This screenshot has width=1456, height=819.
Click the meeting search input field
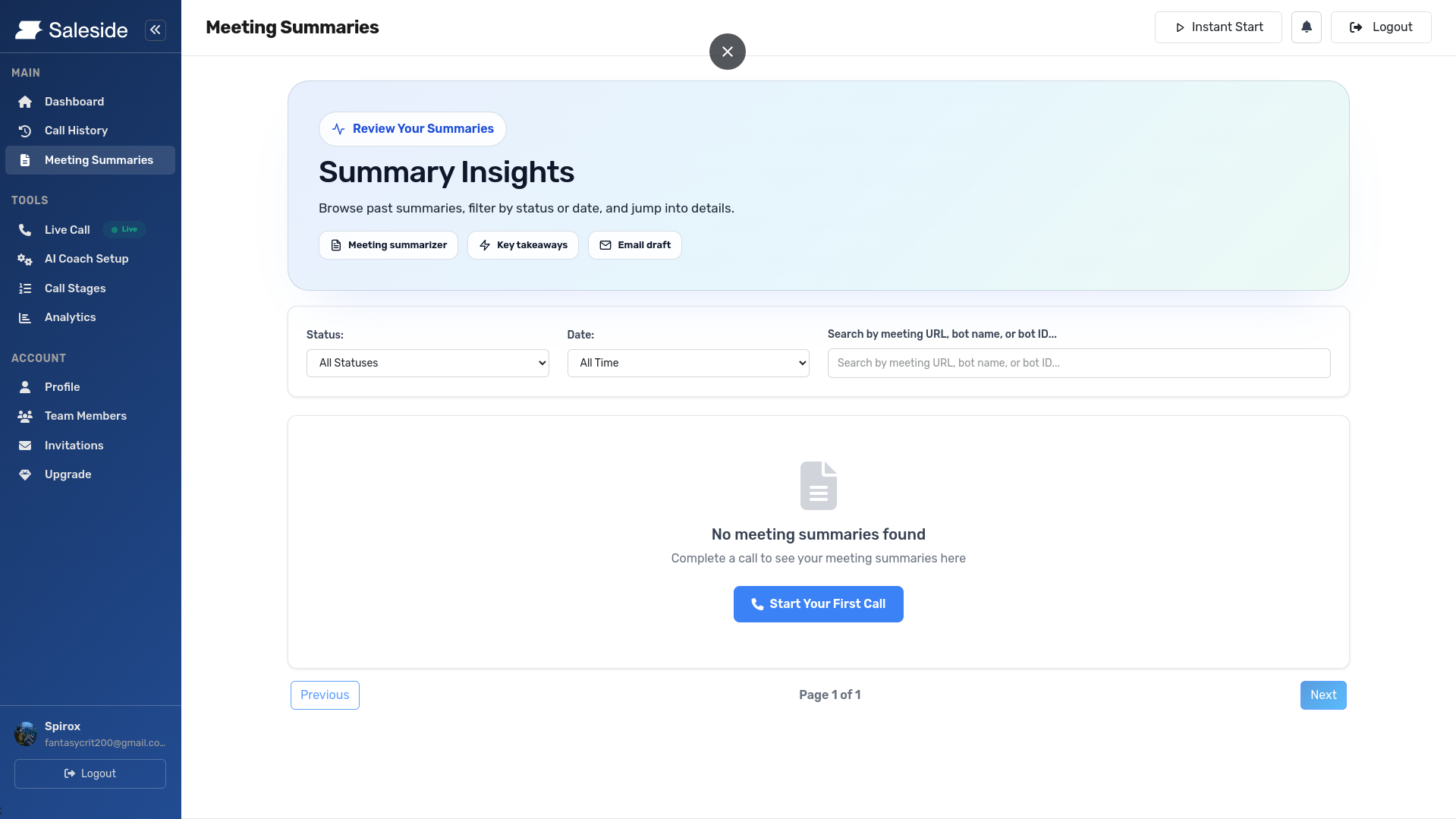coord(1078,363)
